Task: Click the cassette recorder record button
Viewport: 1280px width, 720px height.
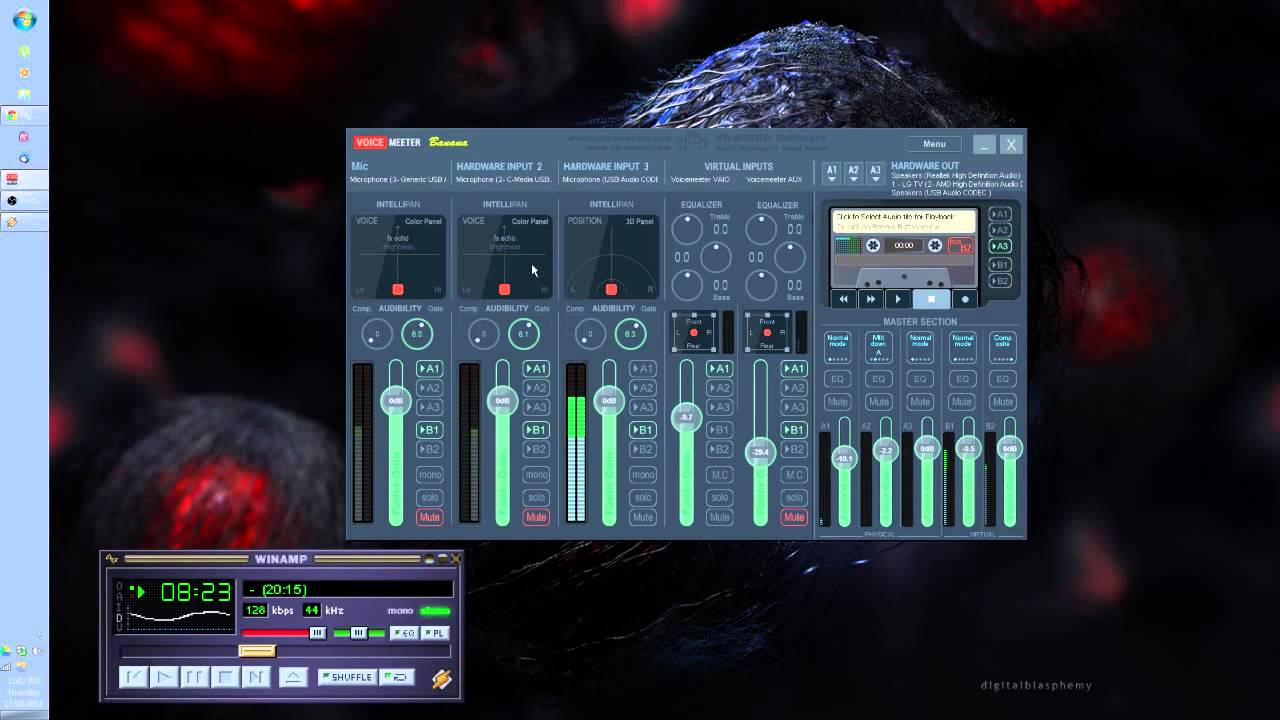Action: coord(965,299)
